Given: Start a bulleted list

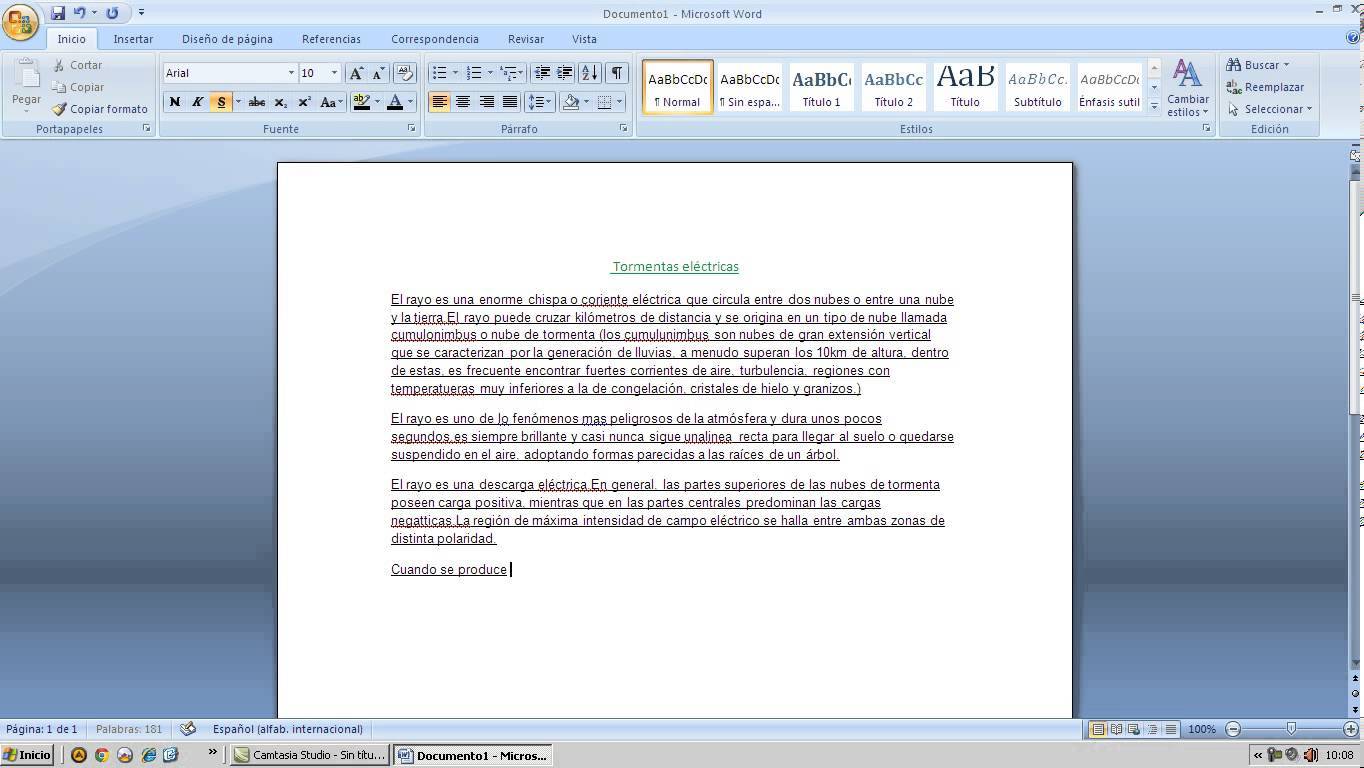Looking at the screenshot, I should point(439,73).
